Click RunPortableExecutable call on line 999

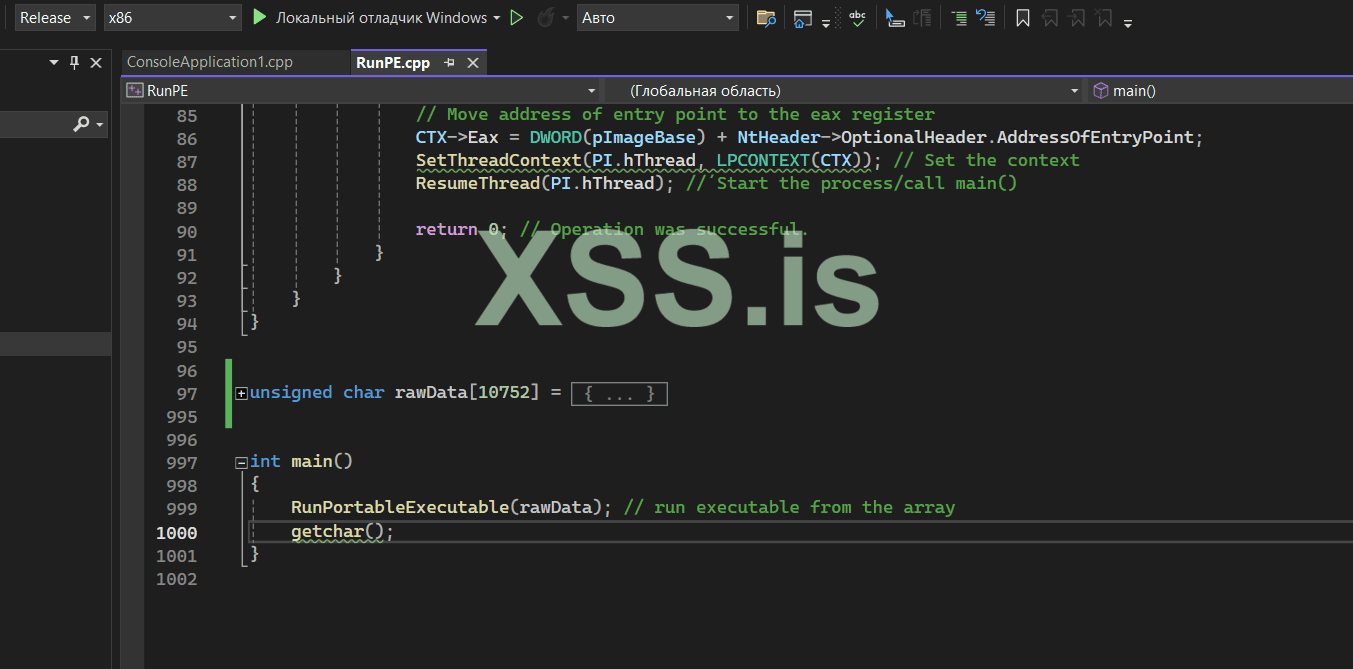point(451,507)
